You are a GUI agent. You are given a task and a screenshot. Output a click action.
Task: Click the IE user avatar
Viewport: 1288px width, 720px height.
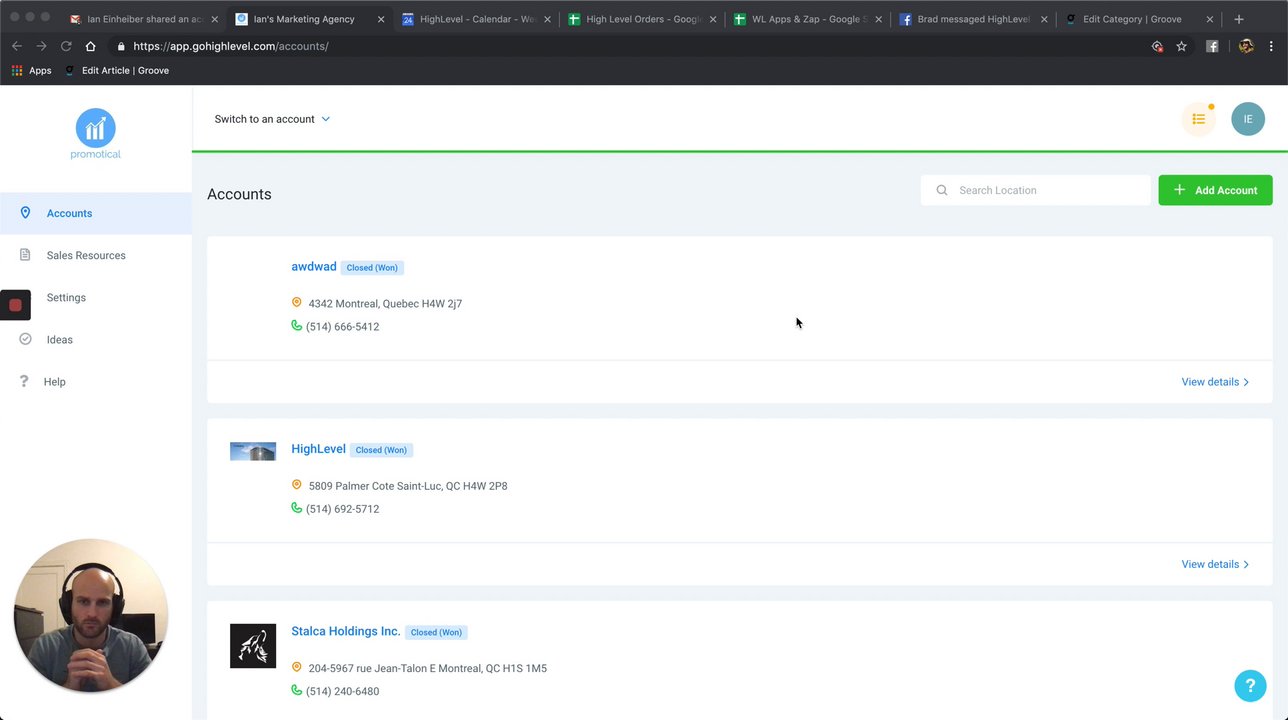pos(1248,119)
